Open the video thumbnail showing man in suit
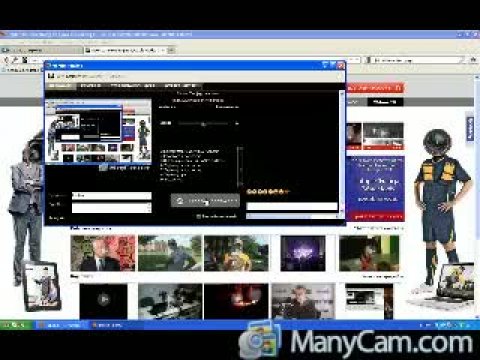 pos(103,253)
